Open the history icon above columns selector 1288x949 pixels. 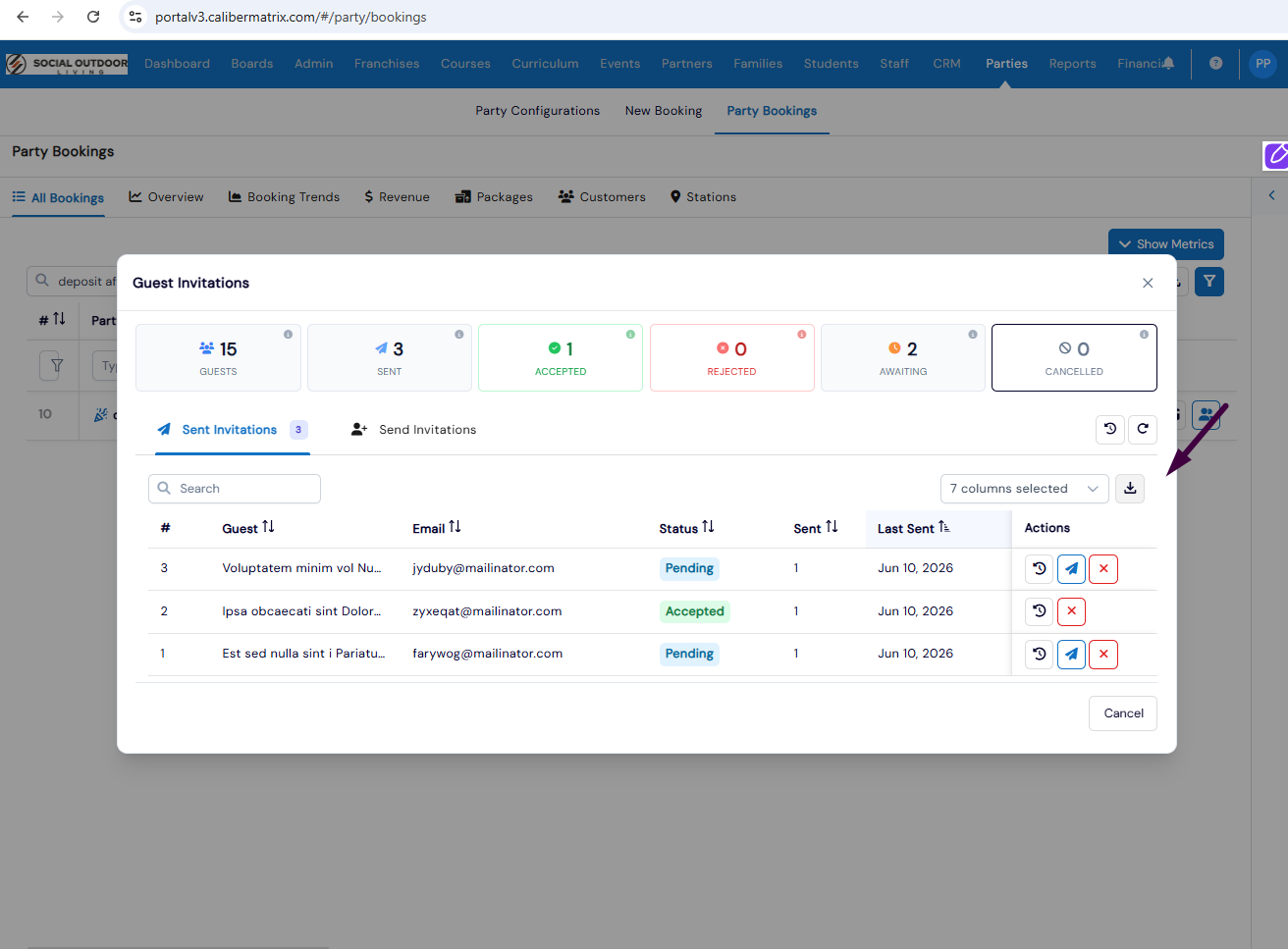[x=1110, y=429]
